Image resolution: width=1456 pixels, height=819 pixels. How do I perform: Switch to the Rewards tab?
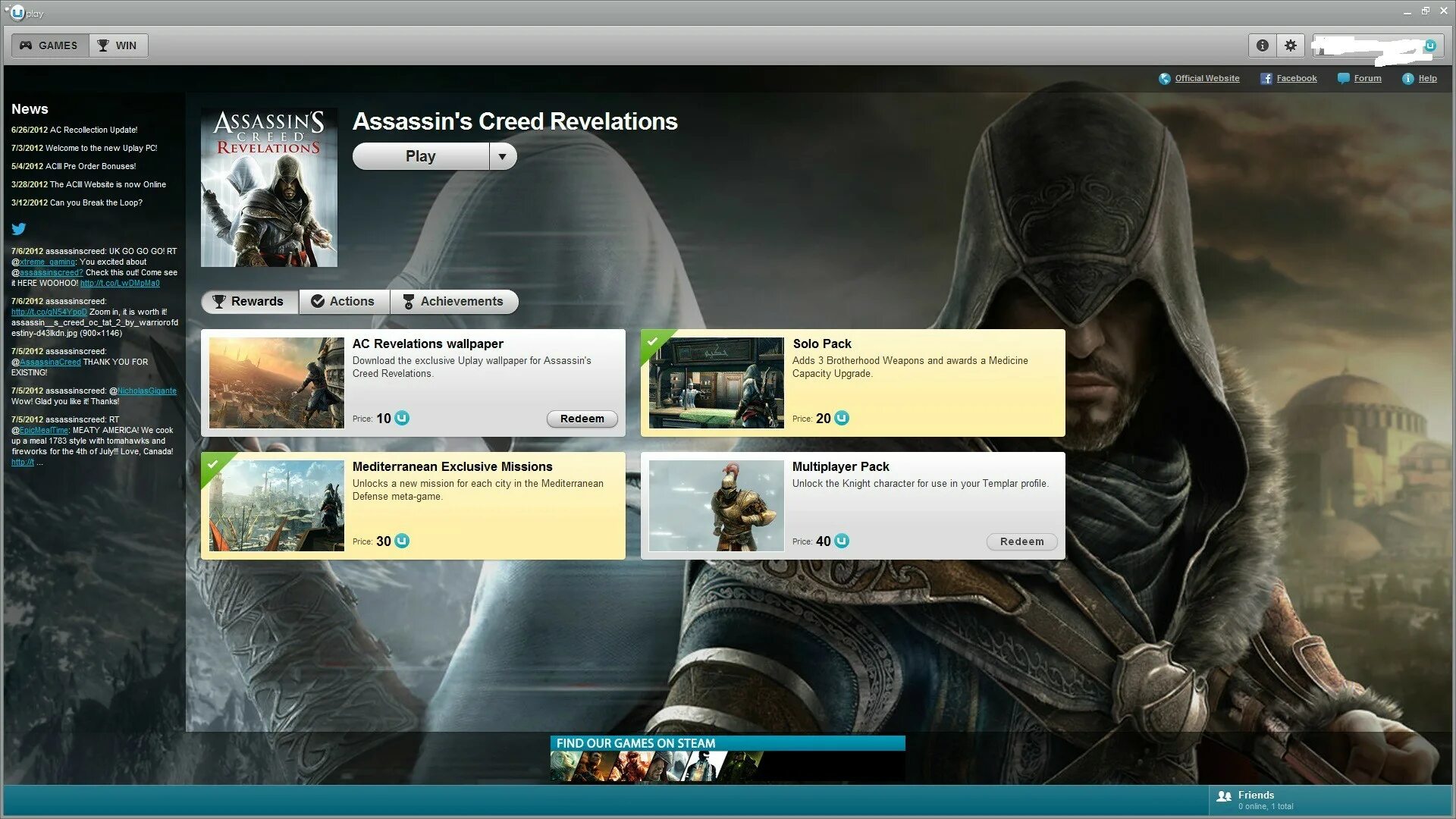249,302
